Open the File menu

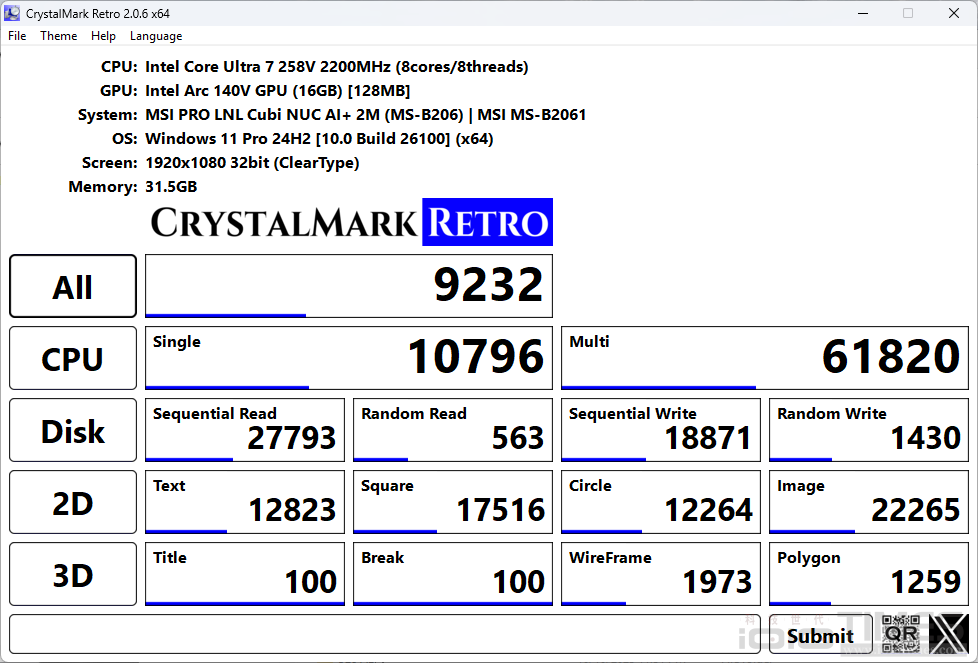pos(17,36)
